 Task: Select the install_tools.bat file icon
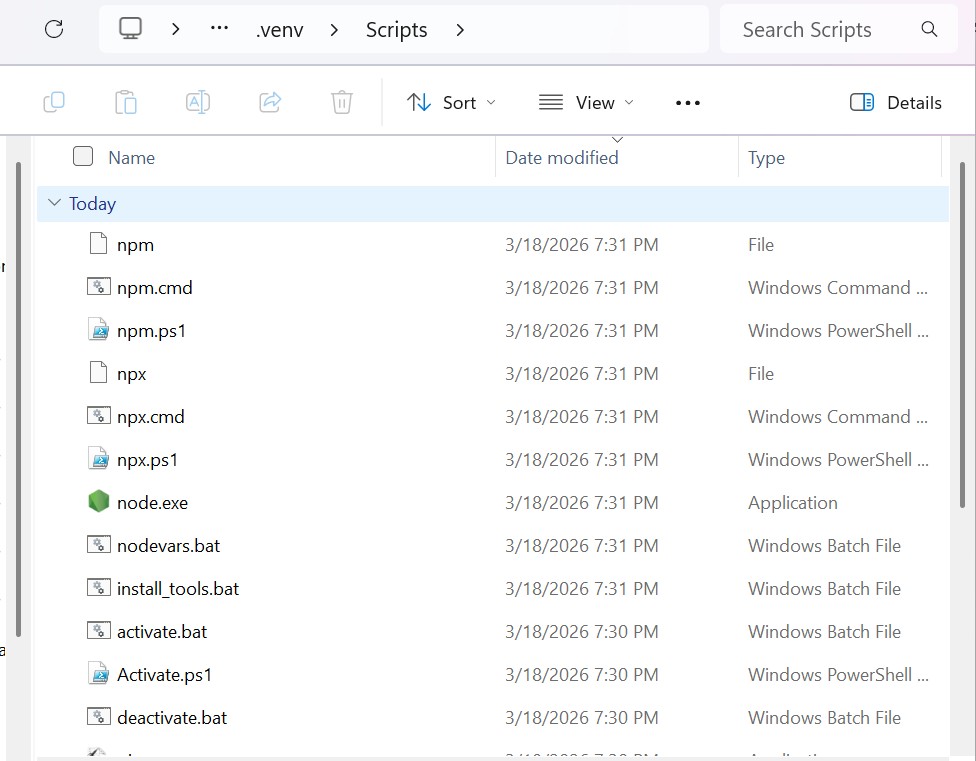pos(98,587)
